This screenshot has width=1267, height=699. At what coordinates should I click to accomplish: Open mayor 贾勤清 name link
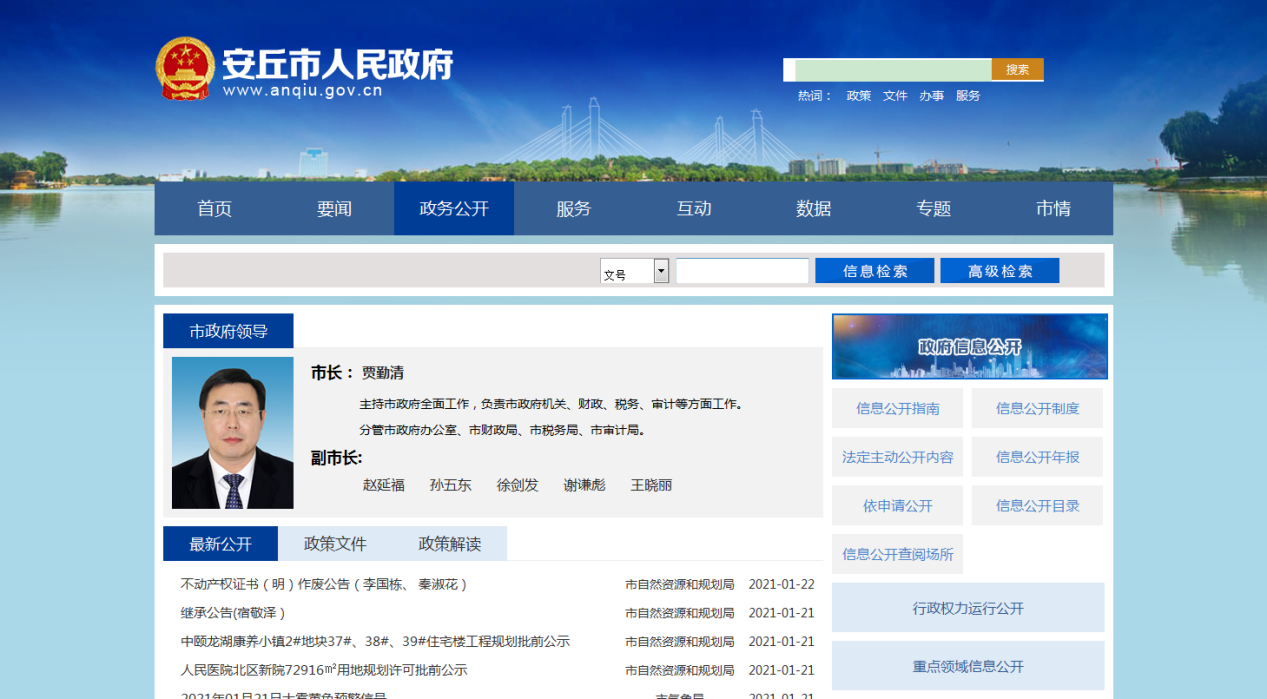[382, 373]
